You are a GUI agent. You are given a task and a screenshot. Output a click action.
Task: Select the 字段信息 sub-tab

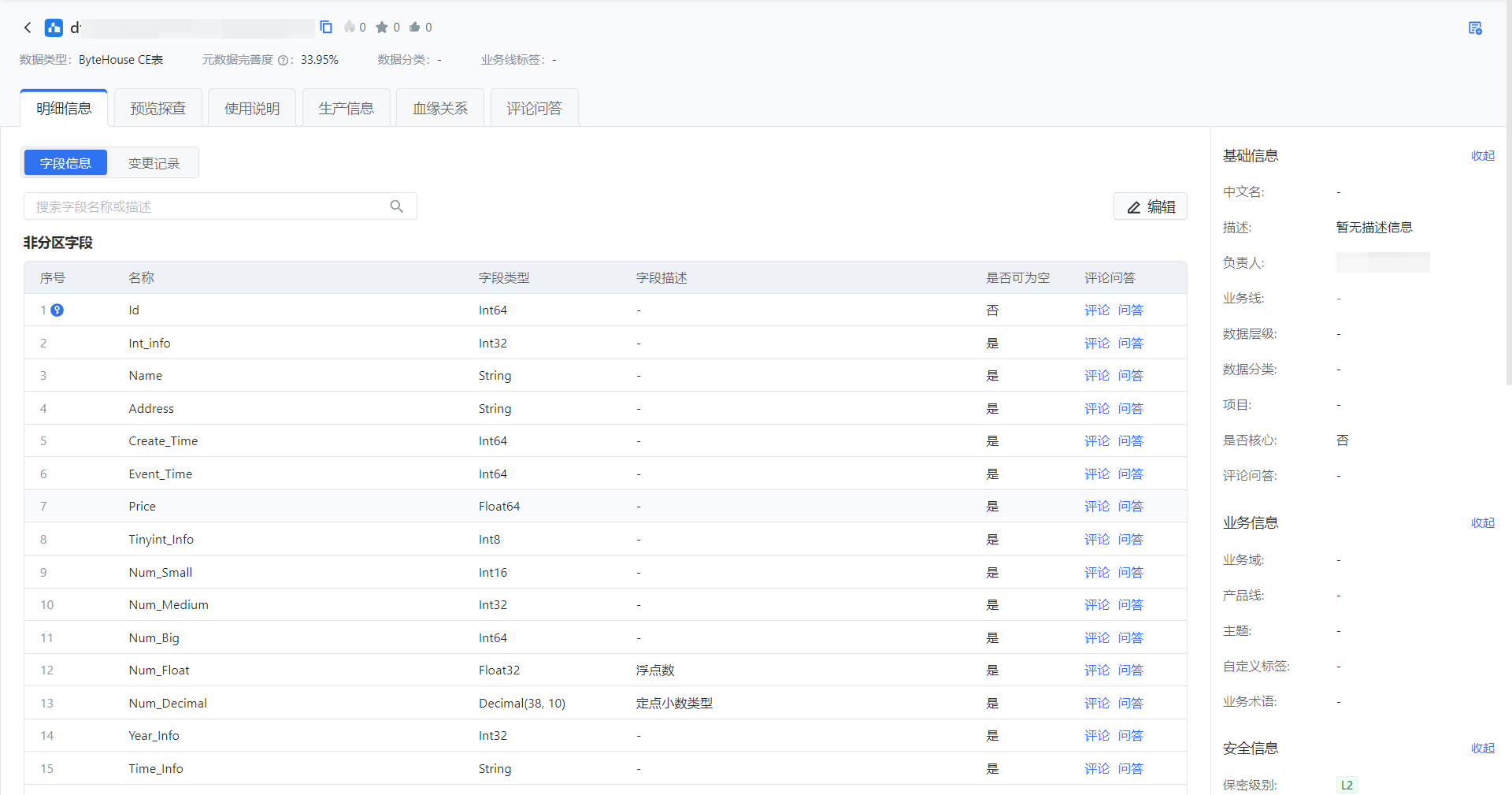[x=65, y=163]
